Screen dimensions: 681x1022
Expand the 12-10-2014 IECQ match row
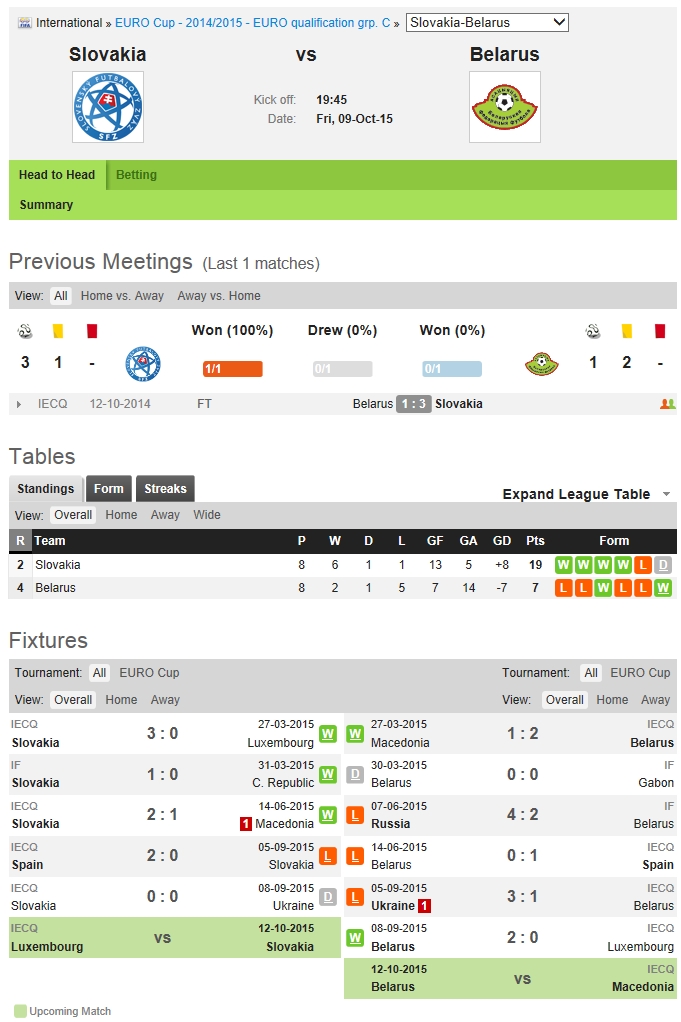tap(19, 404)
